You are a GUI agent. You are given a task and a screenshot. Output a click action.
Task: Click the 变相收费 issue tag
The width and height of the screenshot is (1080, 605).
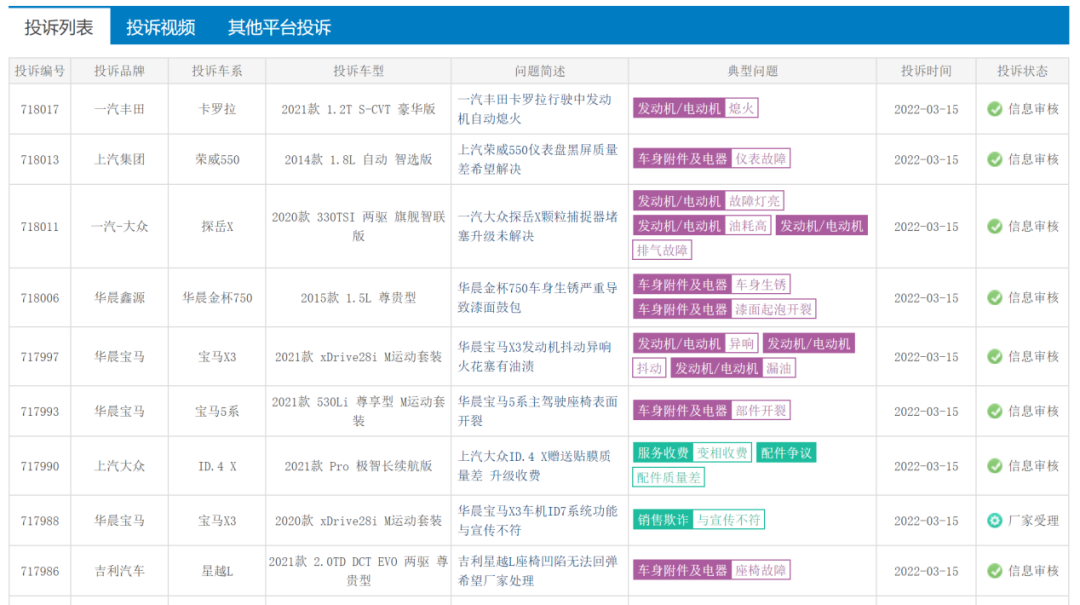pyautogui.click(x=722, y=453)
